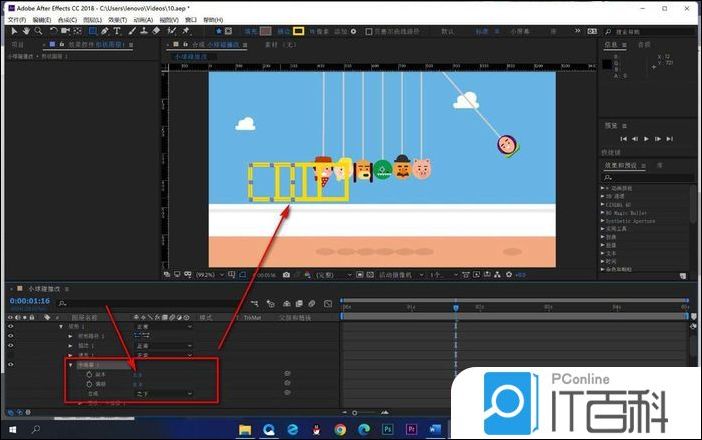Click the effects and presets search field
702x440 pixels.
click(x=650, y=176)
